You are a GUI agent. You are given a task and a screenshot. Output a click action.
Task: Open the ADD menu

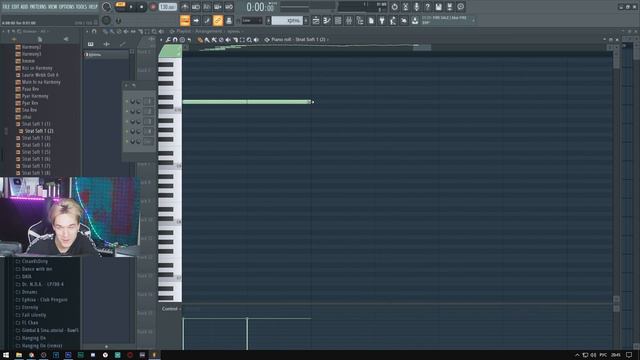pos(24,7)
